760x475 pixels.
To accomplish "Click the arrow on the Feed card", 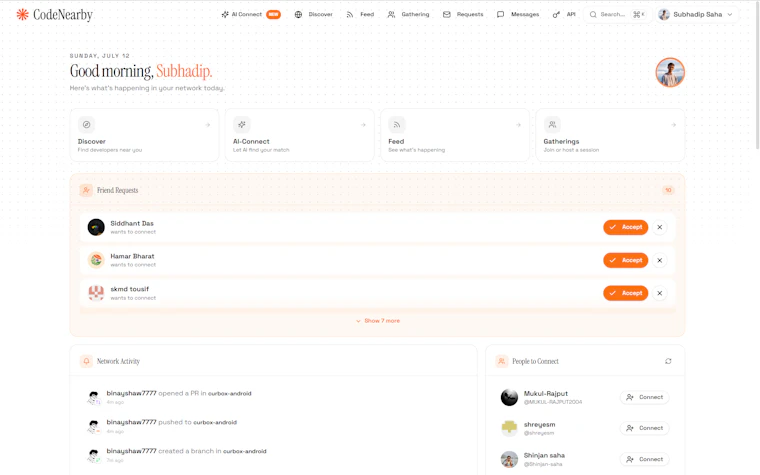I will pyautogui.click(x=518, y=125).
